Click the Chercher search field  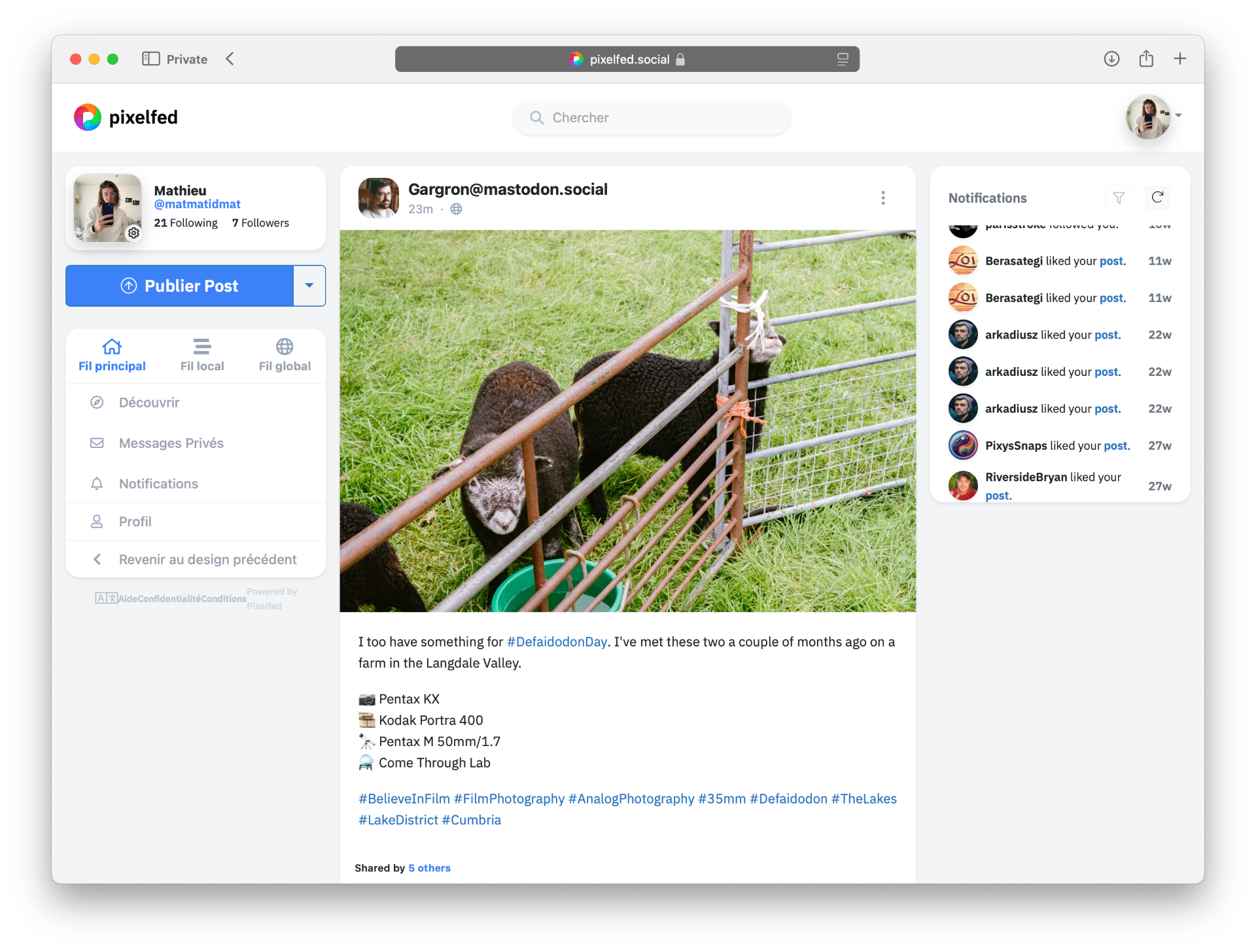652,118
